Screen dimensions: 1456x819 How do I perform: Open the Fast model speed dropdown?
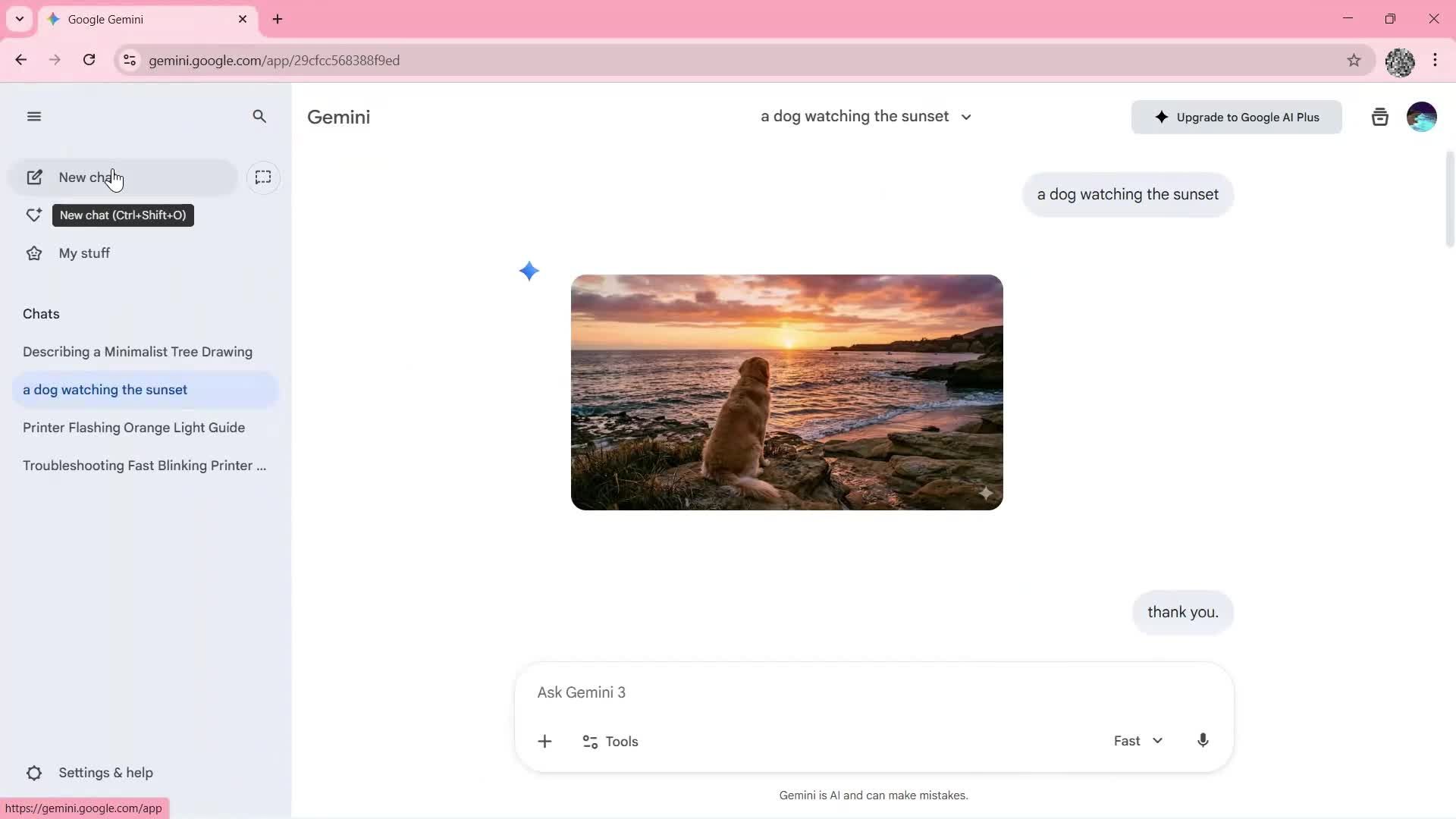[x=1137, y=741]
